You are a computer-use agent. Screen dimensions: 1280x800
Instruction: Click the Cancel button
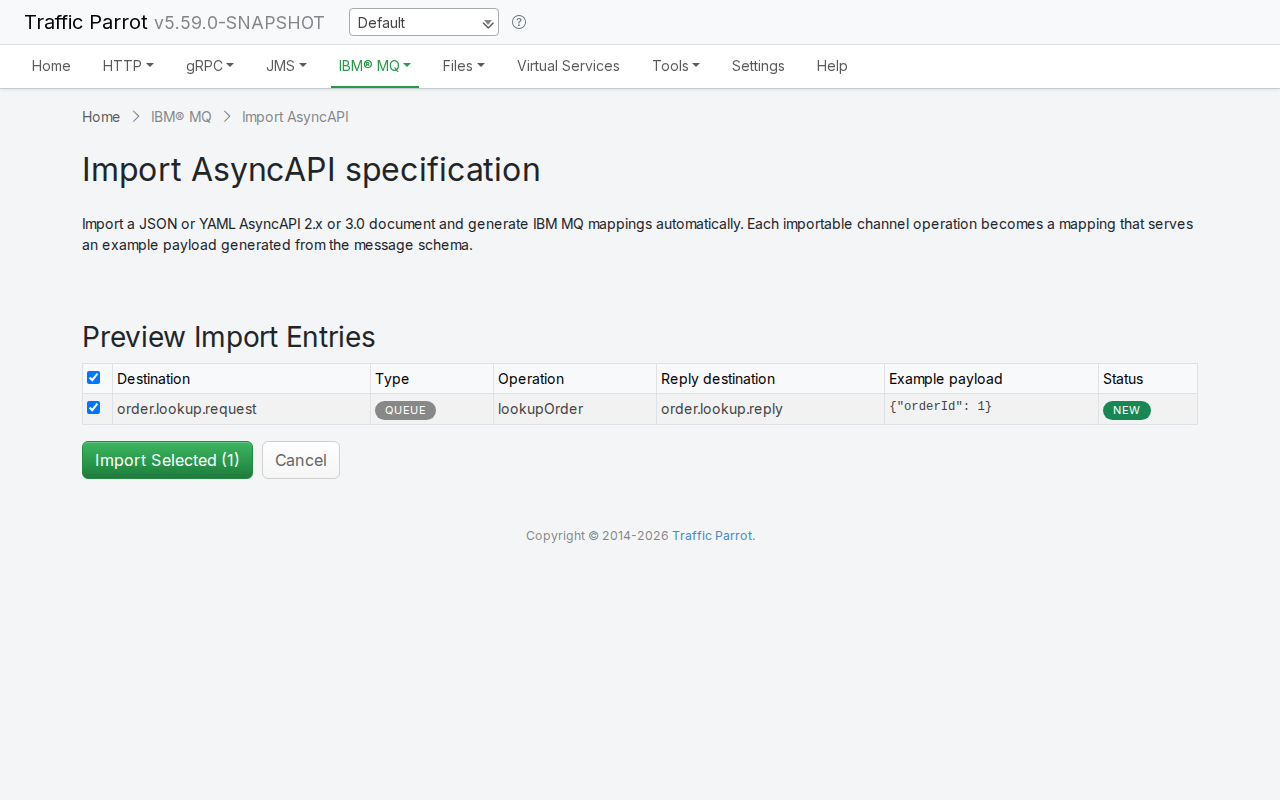click(301, 460)
